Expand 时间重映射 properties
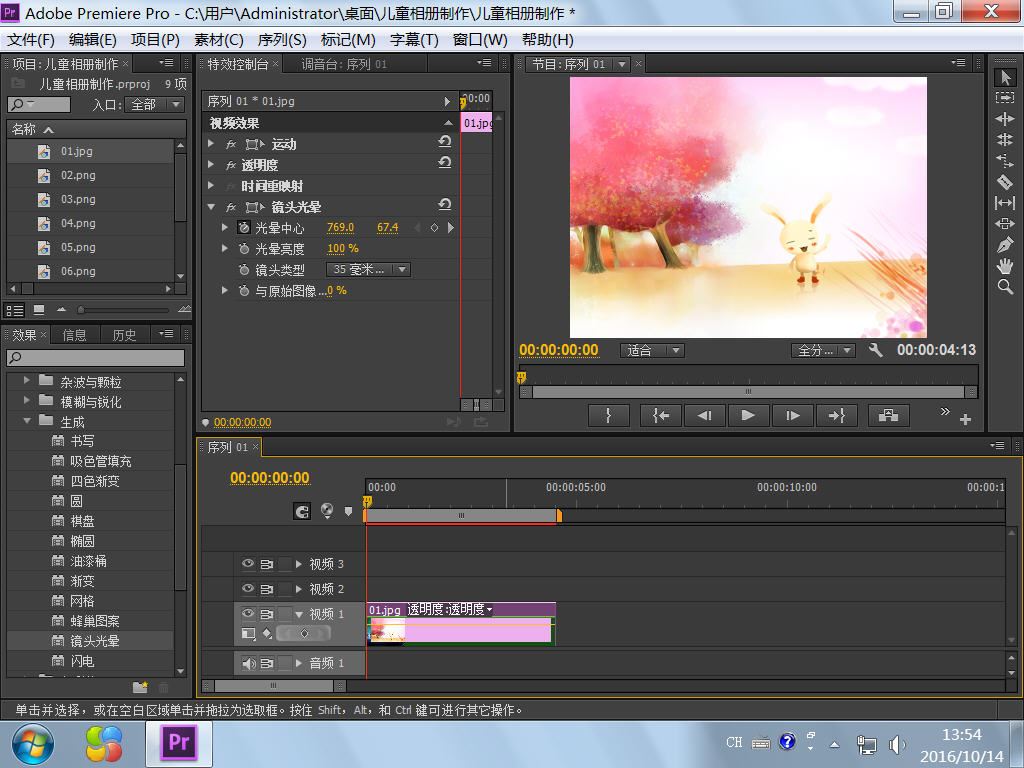 (211, 185)
